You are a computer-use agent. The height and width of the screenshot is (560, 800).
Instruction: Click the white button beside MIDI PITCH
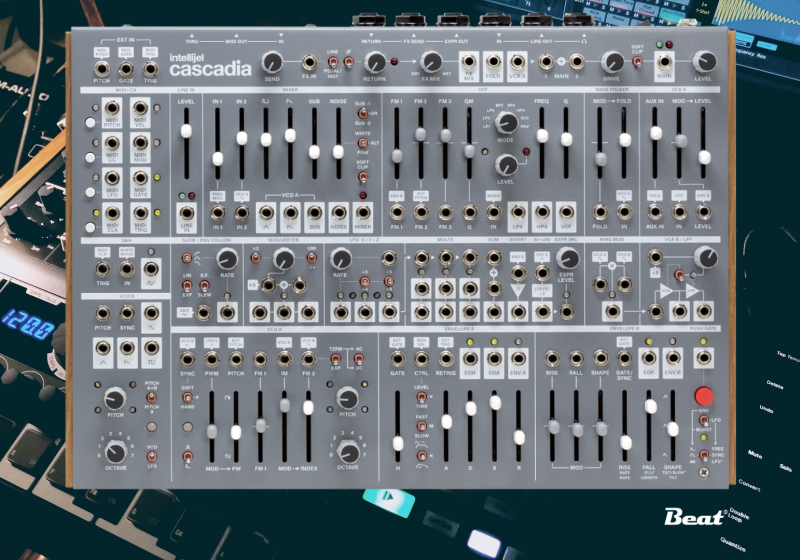[x=90, y=122]
